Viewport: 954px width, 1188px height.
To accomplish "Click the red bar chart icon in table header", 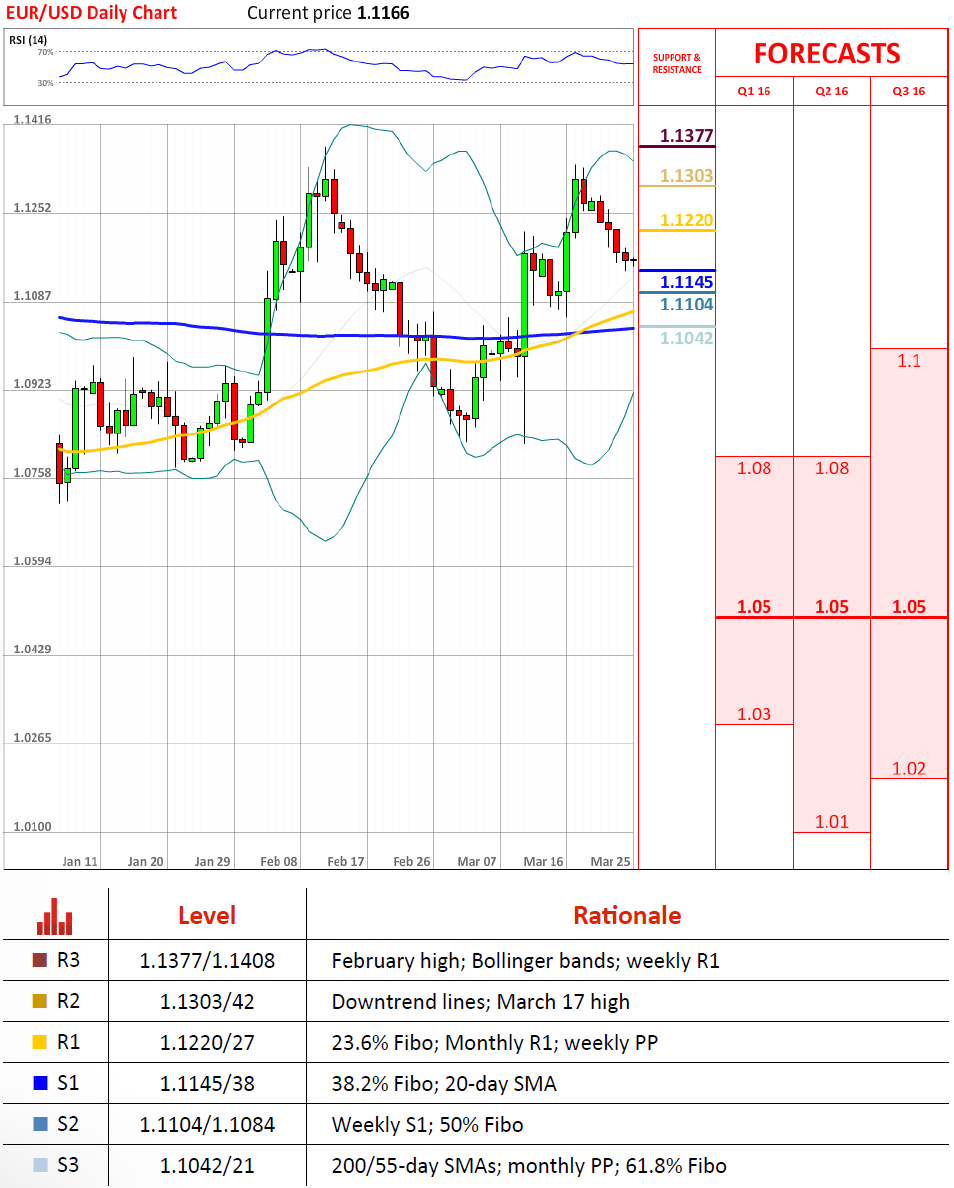I will click(x=55, y=916).
